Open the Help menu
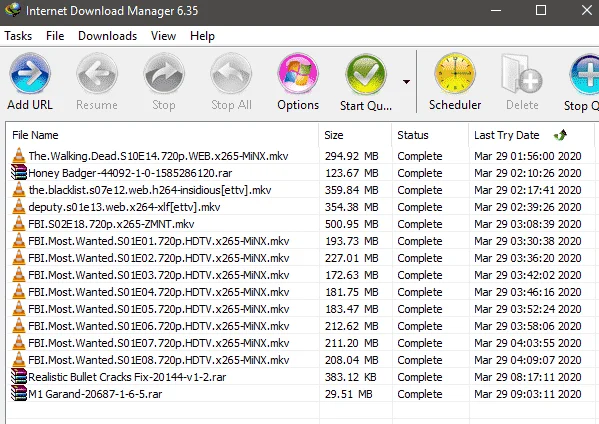This screenshot has height=424, width=599. click(x=202, y=36)
